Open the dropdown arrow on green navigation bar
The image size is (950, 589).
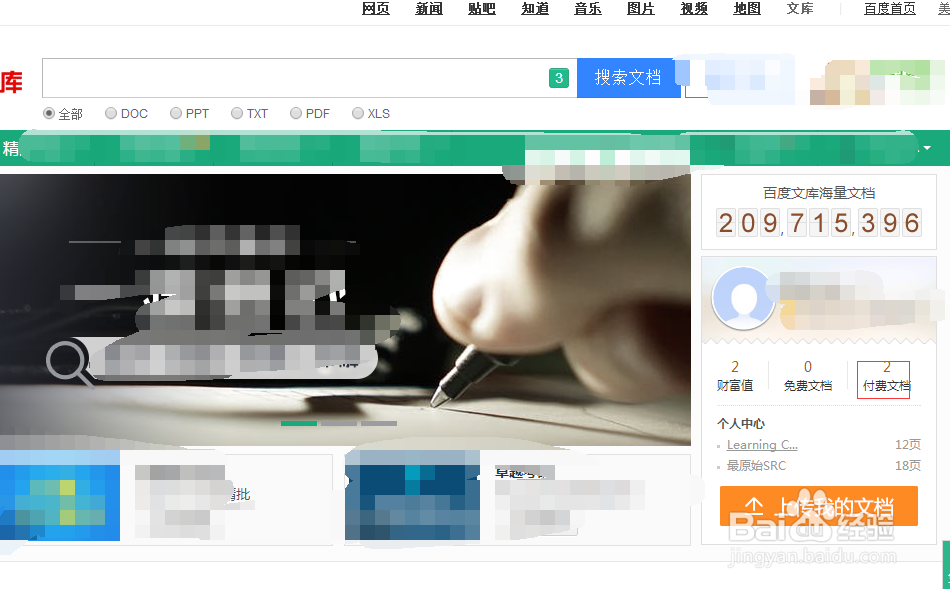pos(927,148)
